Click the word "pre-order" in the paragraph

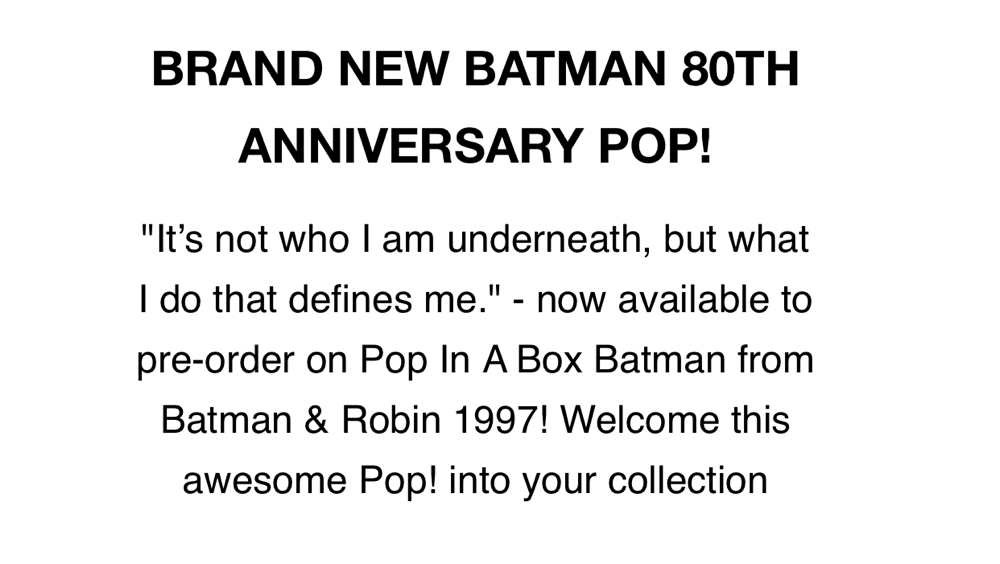216,362
